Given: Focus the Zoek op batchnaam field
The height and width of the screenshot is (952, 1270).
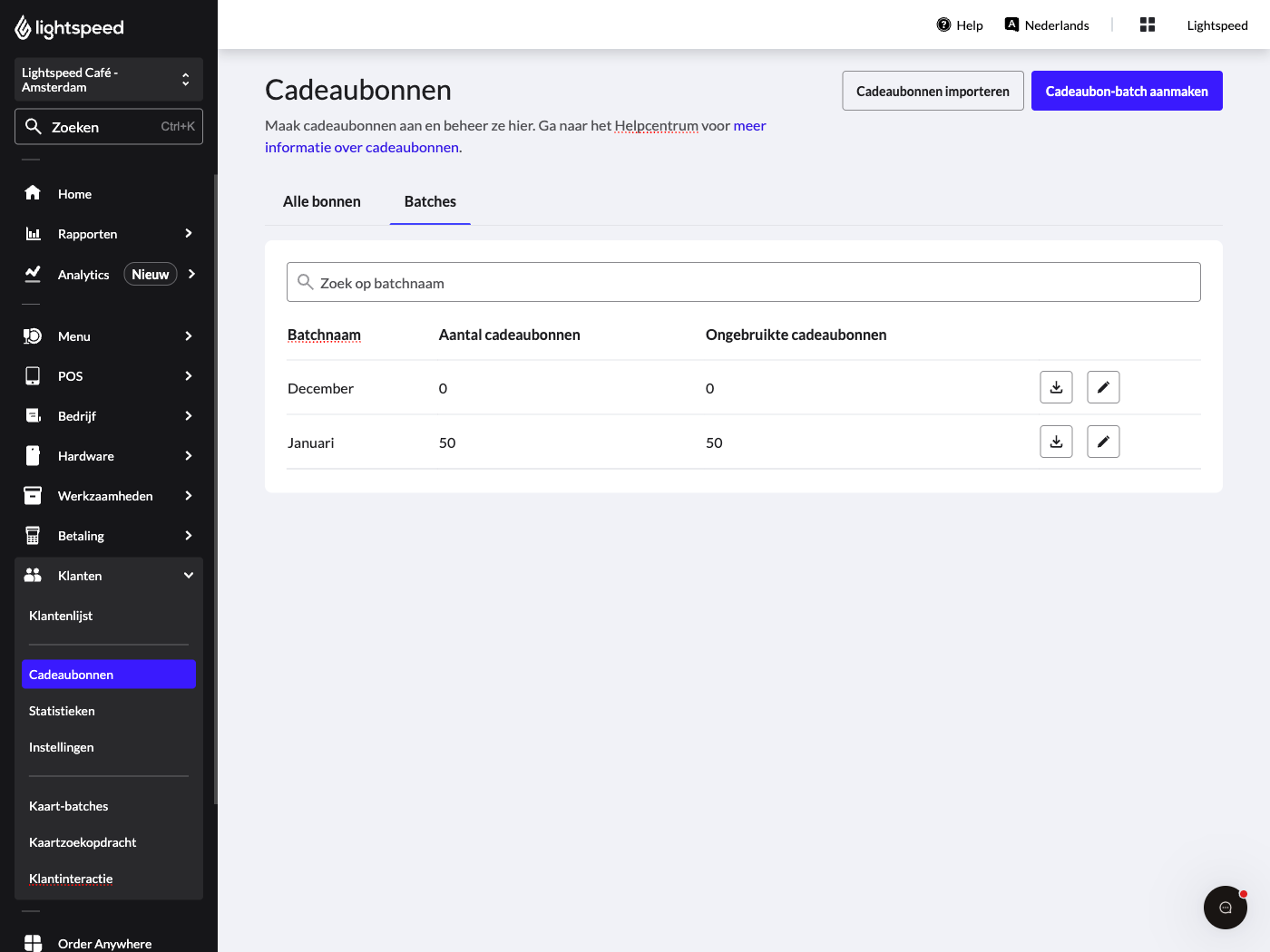Looking at the screenshot, I should click(744, 282).
